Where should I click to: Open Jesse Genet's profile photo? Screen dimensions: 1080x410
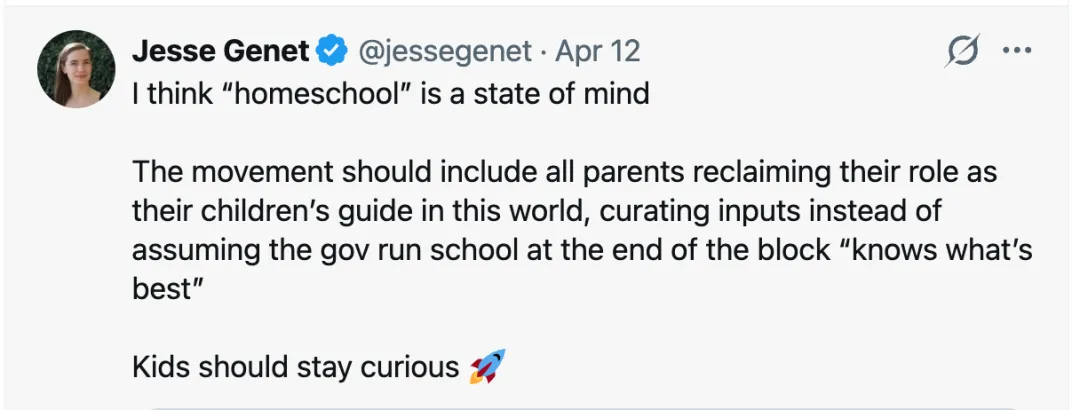pyautogui.click(x=75, y=69)
